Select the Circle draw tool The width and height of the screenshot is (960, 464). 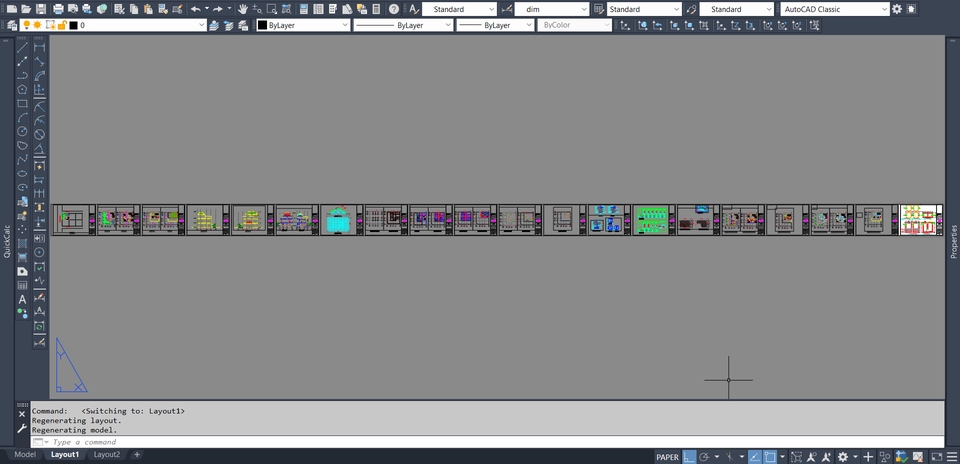point(22,131)
